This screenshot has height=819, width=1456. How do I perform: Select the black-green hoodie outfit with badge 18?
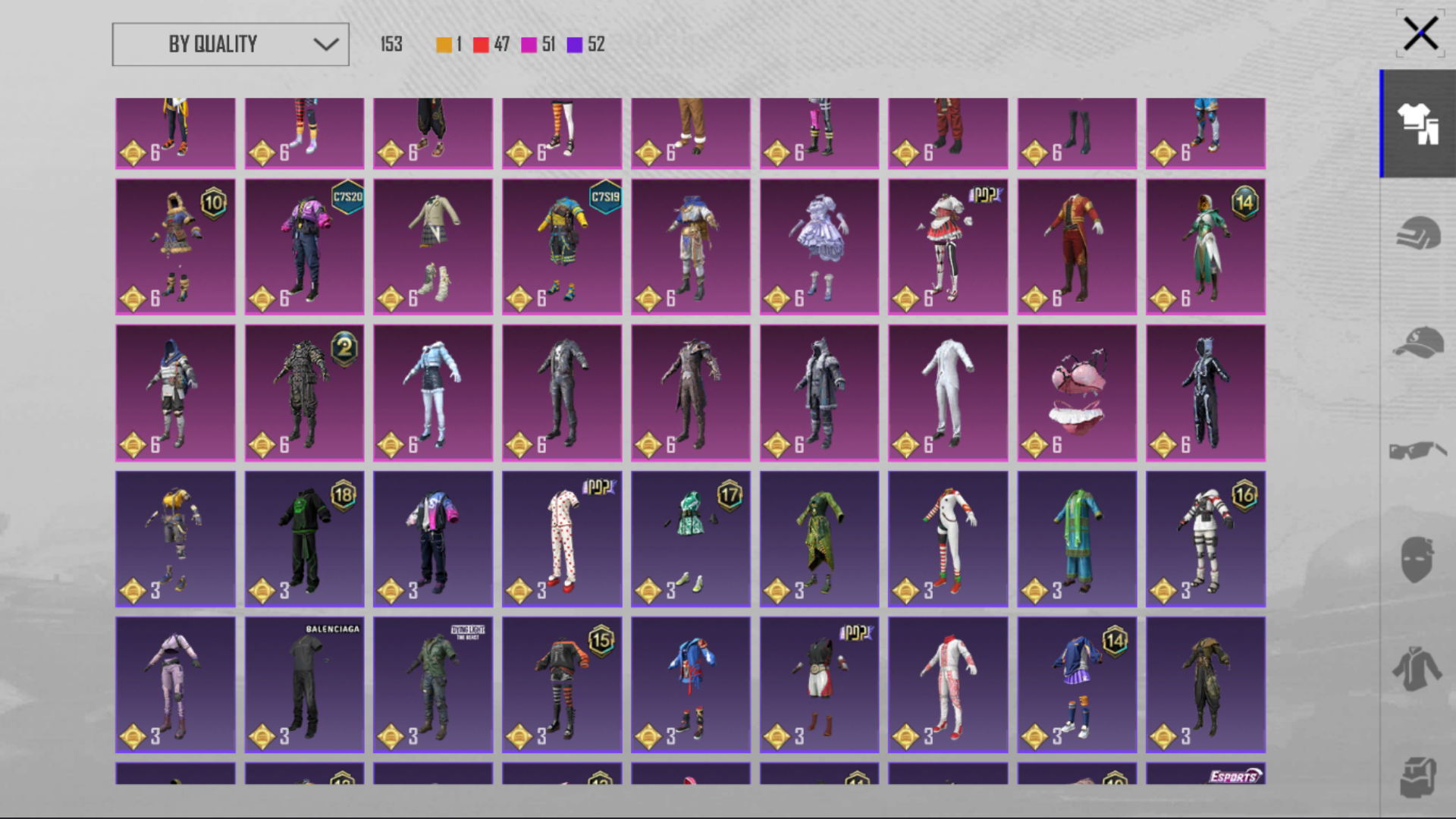coord(304,539)
